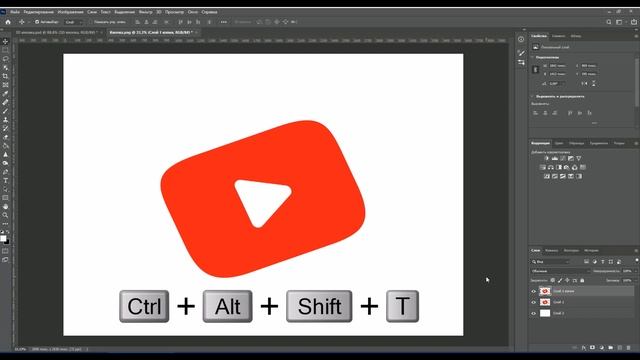Select the Слой 1 копия layer thumbnail
Viewport: 640px width, 360px height.
click(x=545, y=291)
